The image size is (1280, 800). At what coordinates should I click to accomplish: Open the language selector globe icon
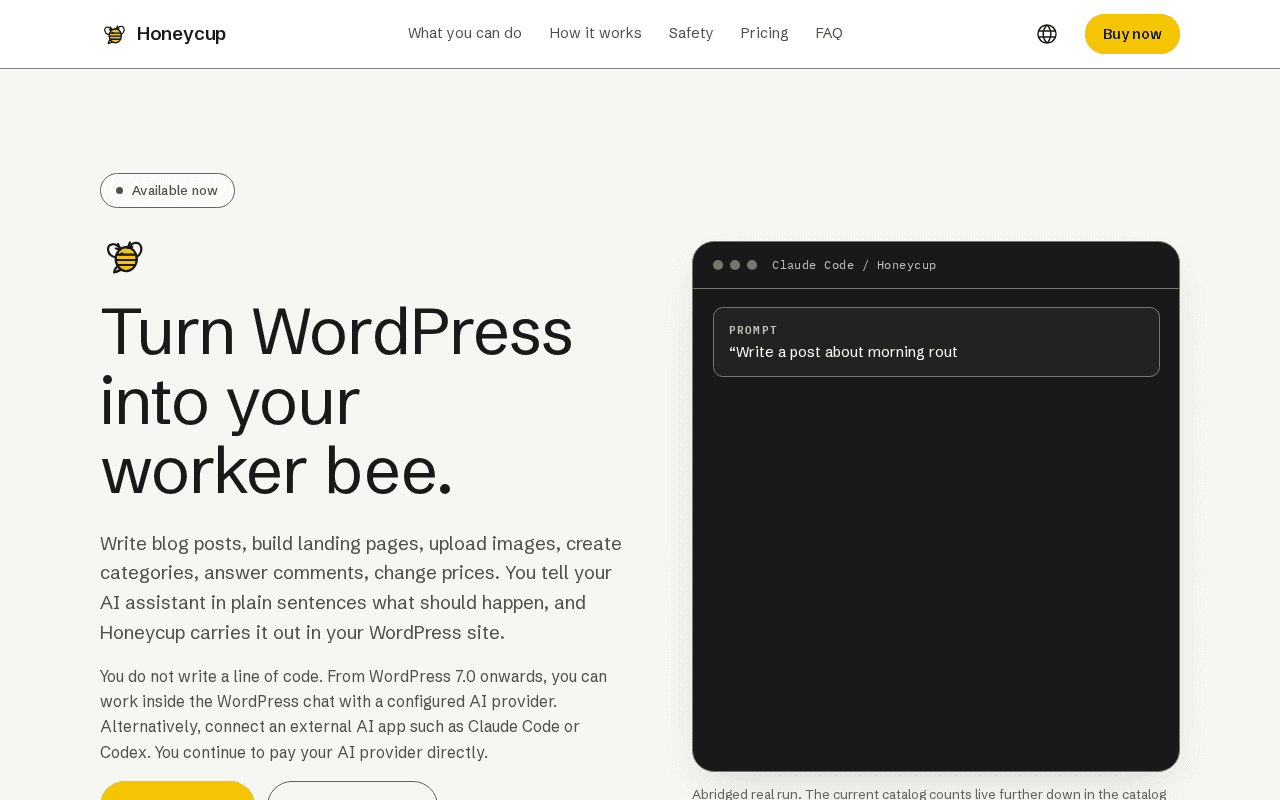(x=1047, y=34)
